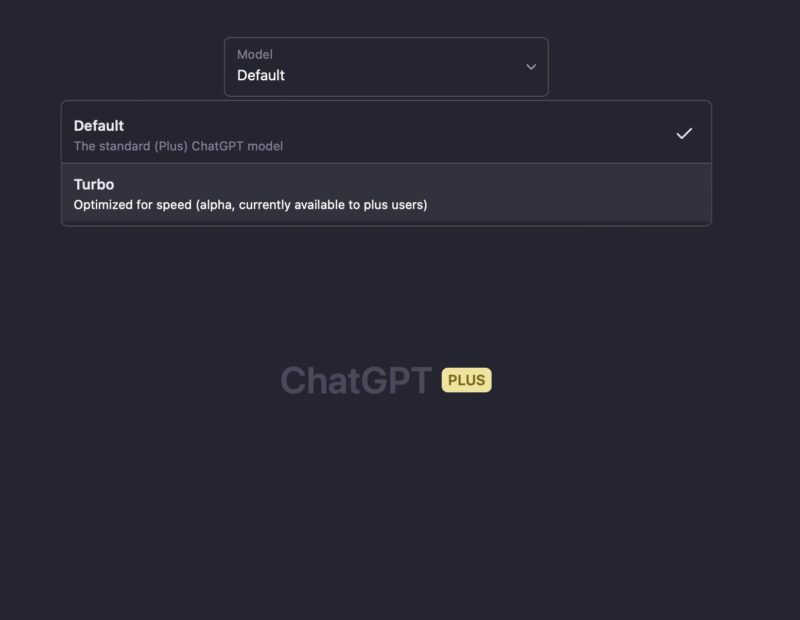Click the PLUS subscription indicator
Viewport: 800px width, 620px height.
click(466, 381)
